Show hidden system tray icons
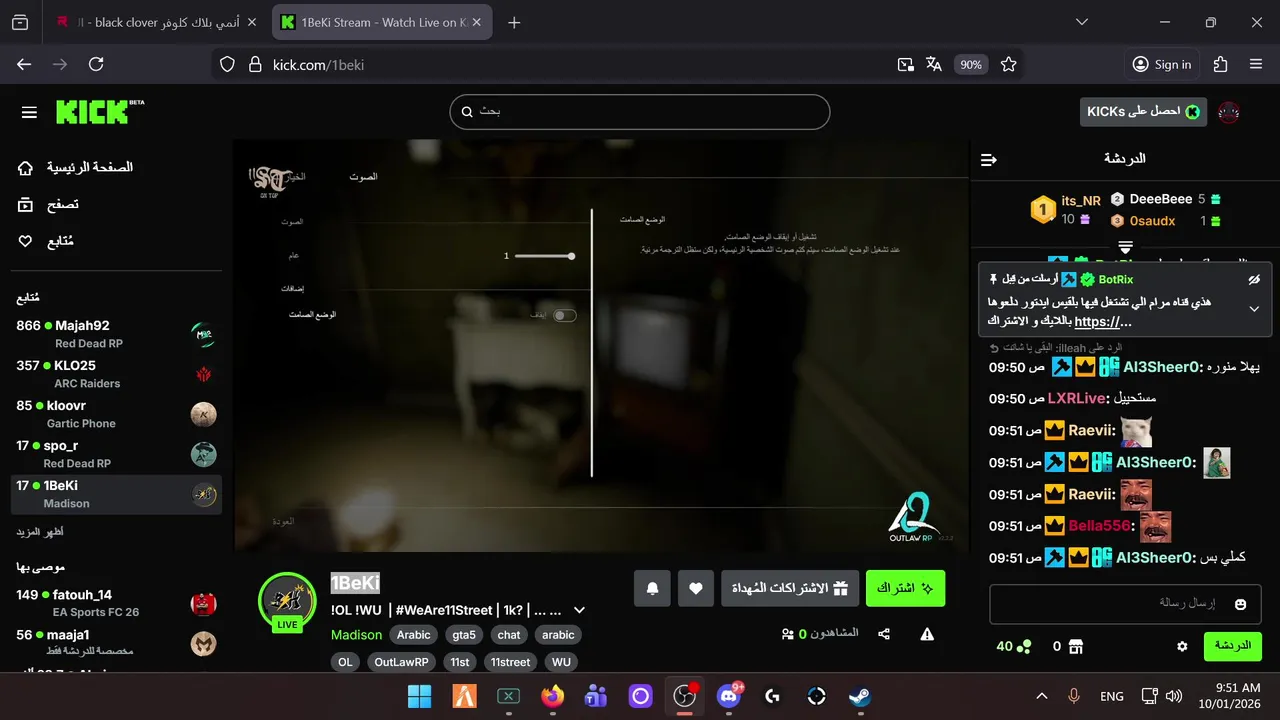 (x=1042, y=696)
